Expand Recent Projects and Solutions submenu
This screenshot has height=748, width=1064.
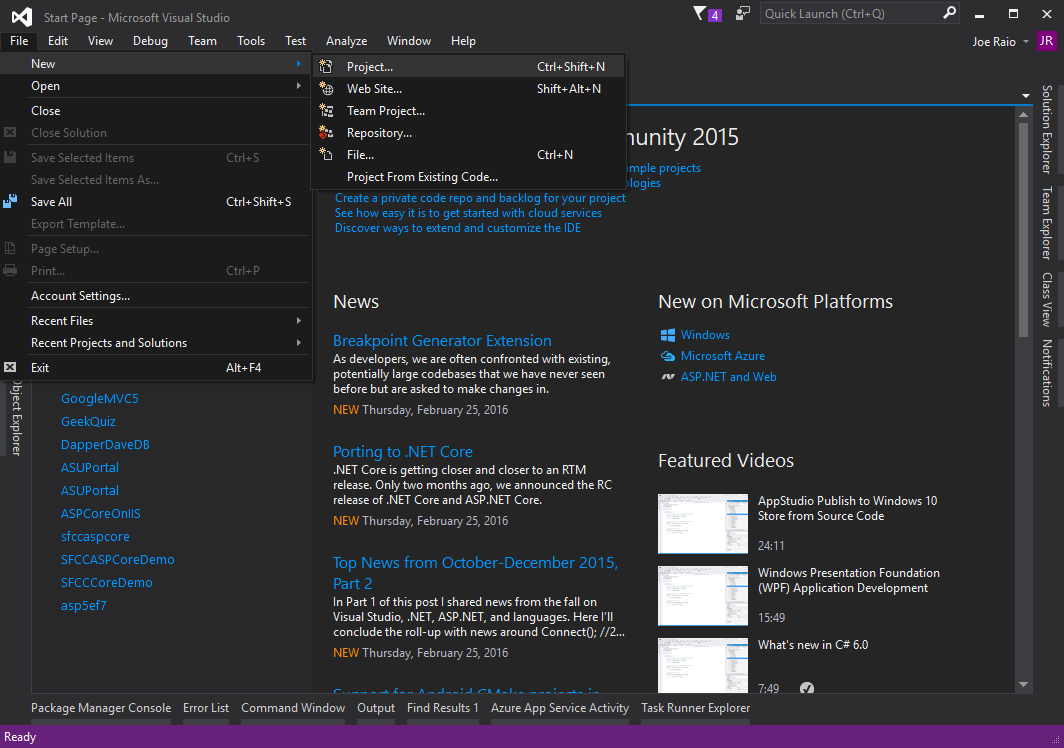point(299,343)
